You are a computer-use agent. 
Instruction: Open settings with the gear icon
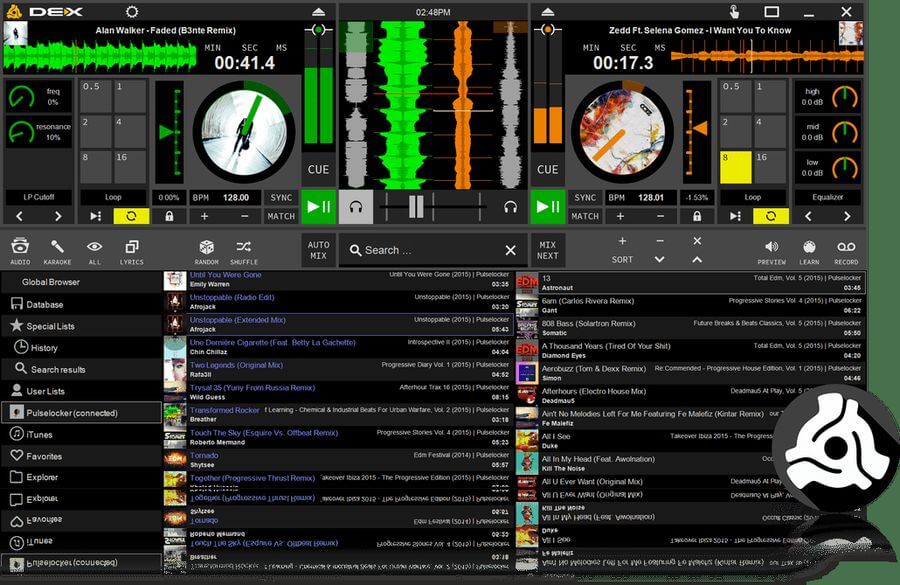click(x=132, y=11)
